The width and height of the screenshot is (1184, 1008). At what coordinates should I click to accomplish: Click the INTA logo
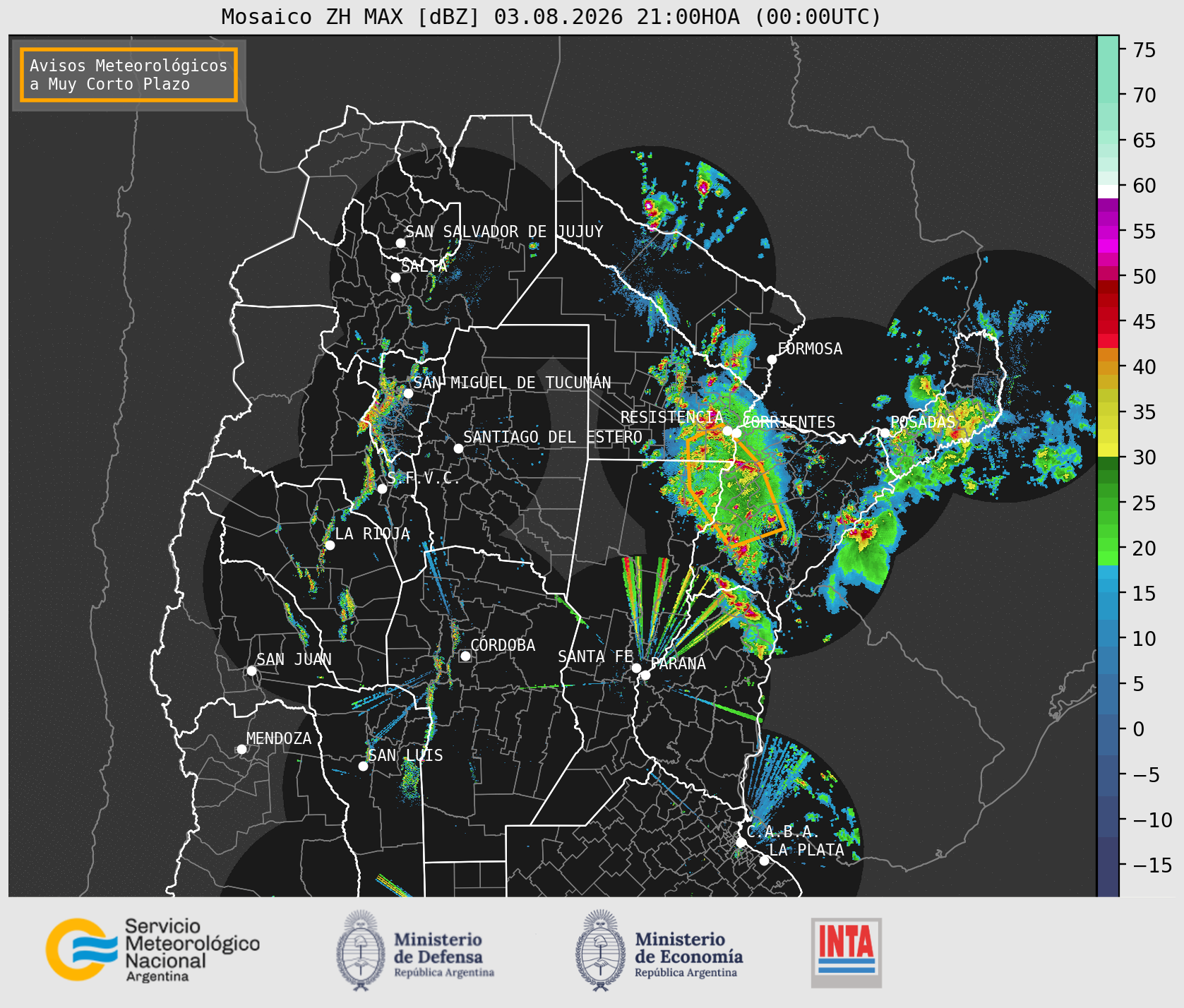(x=847, y=952)
